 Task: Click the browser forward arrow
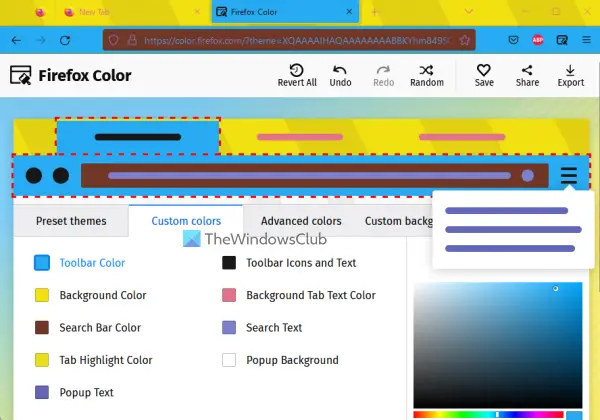(41, 40)
